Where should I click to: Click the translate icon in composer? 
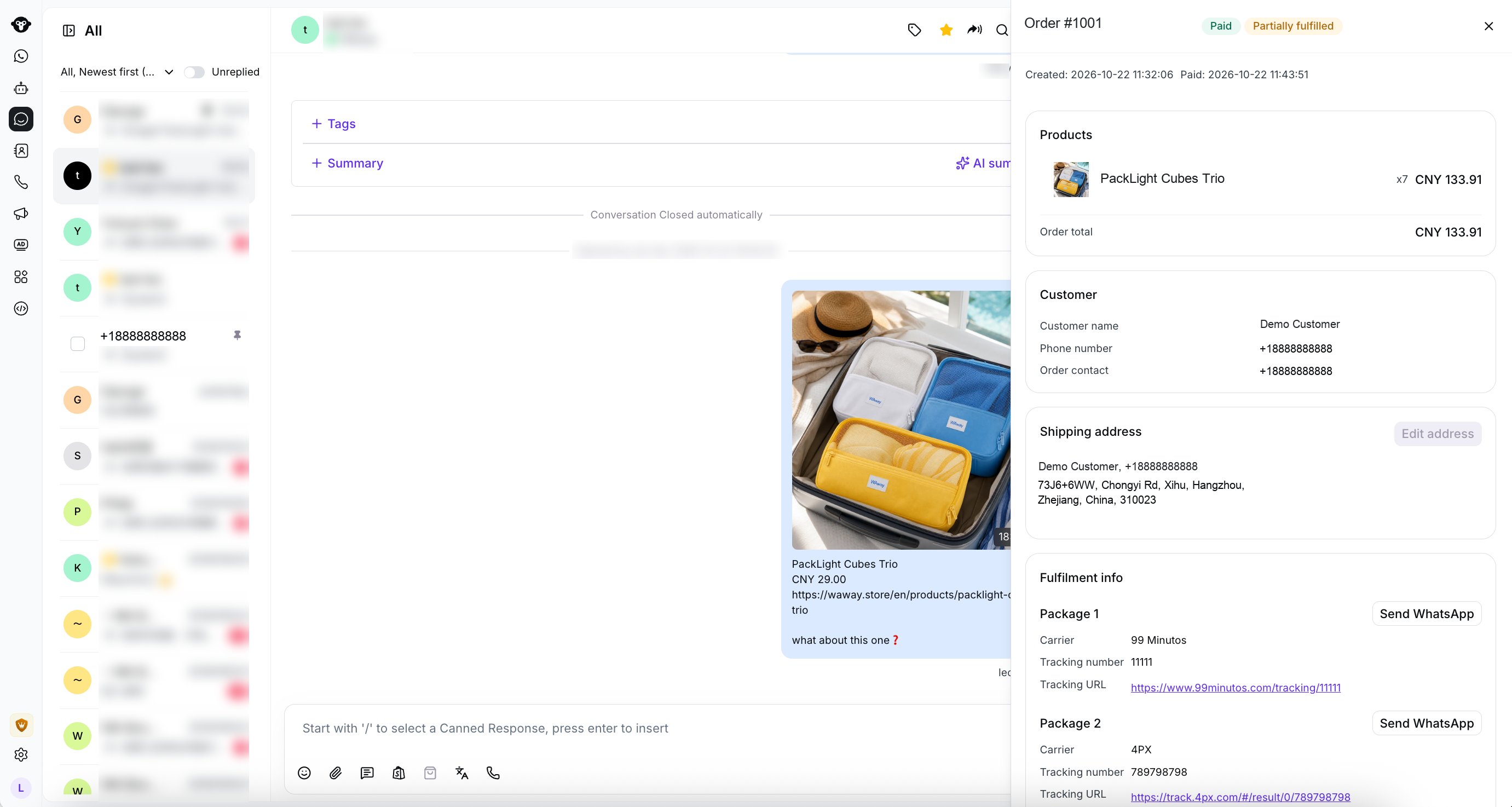coord(462,773)
